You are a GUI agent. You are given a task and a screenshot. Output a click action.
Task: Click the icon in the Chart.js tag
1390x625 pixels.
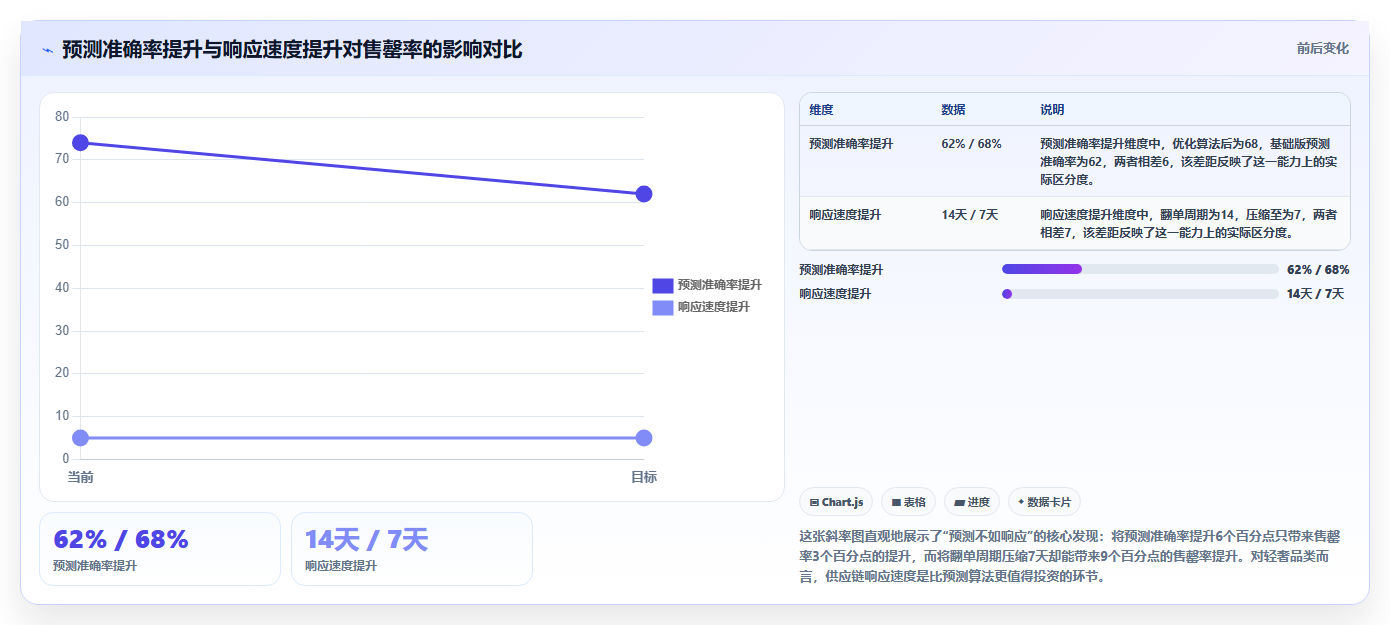814,502
